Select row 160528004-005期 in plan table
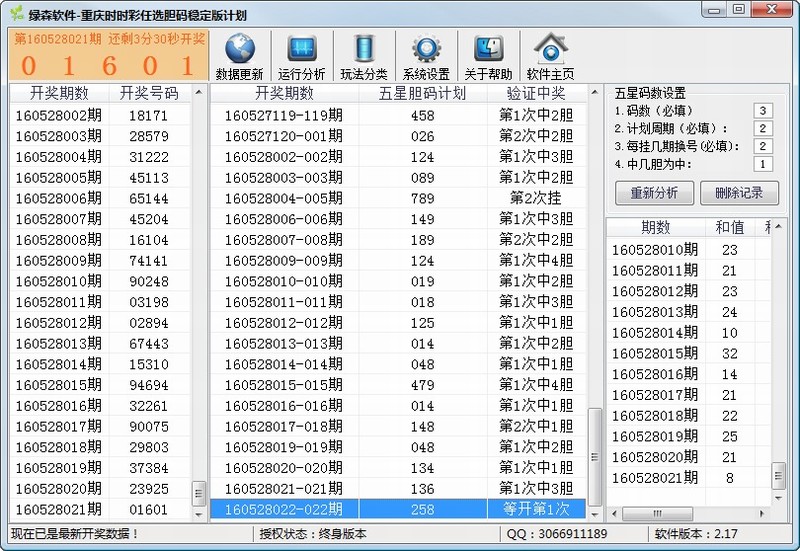Image resolution: width=800 pixels, height=551 pixels. tap(398, 197)
